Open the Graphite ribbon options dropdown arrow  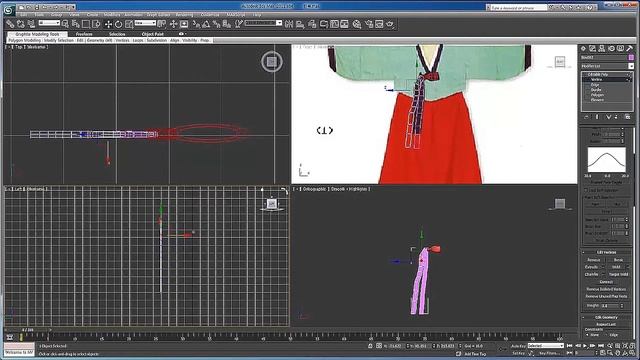185,34
